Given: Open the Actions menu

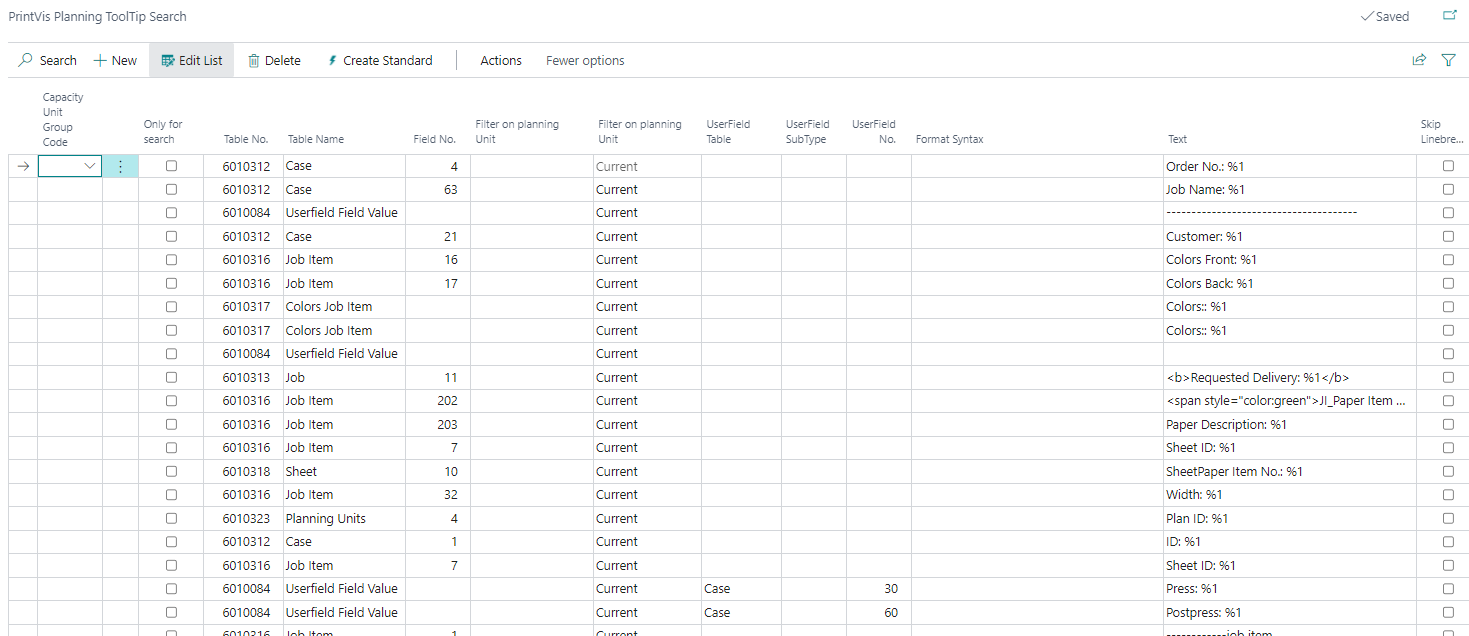Looking at the screenshot, I should [x=501, y=61].
